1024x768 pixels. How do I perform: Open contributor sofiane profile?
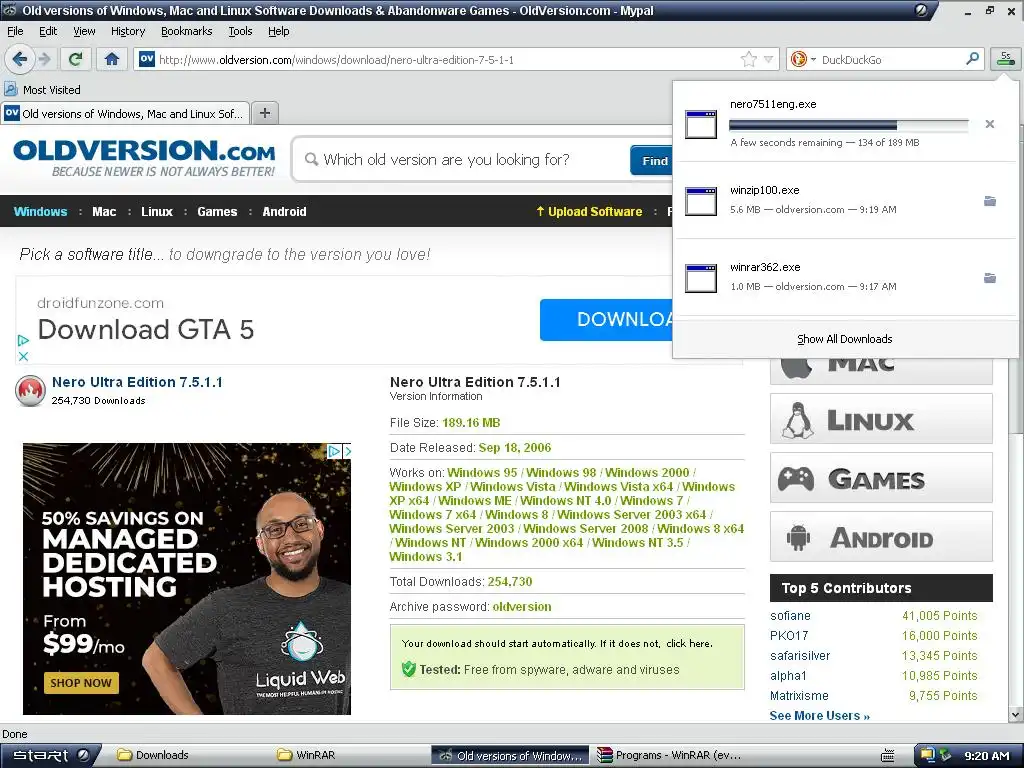(x=790, y=615)
